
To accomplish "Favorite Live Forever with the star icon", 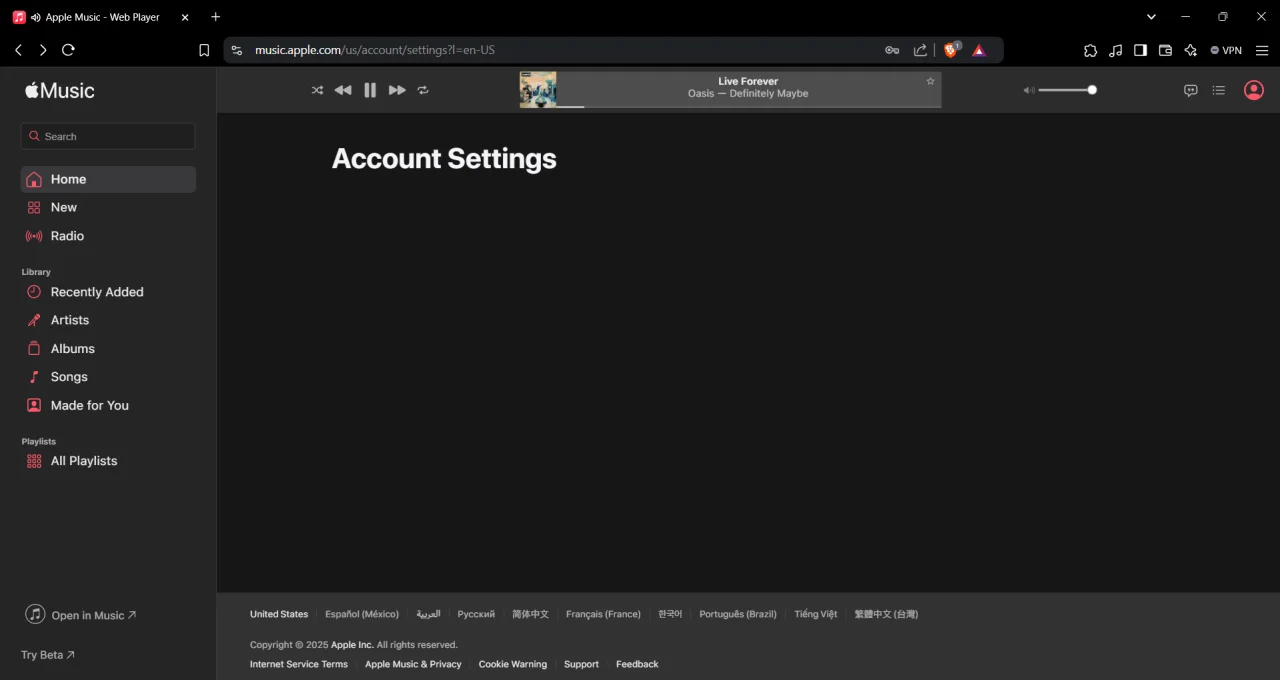I will (930, 81).
